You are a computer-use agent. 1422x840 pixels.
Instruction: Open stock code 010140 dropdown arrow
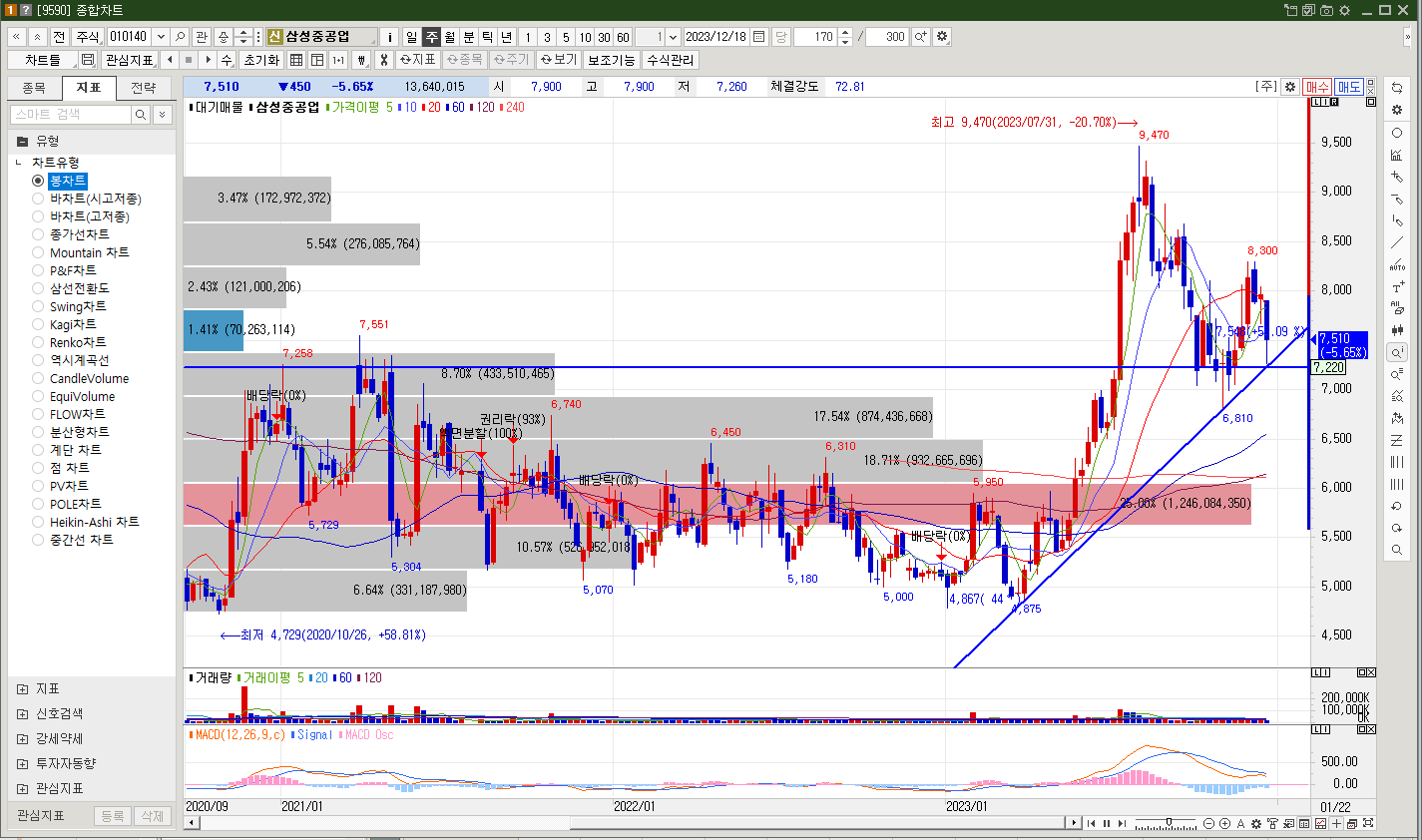click(160, 37)
